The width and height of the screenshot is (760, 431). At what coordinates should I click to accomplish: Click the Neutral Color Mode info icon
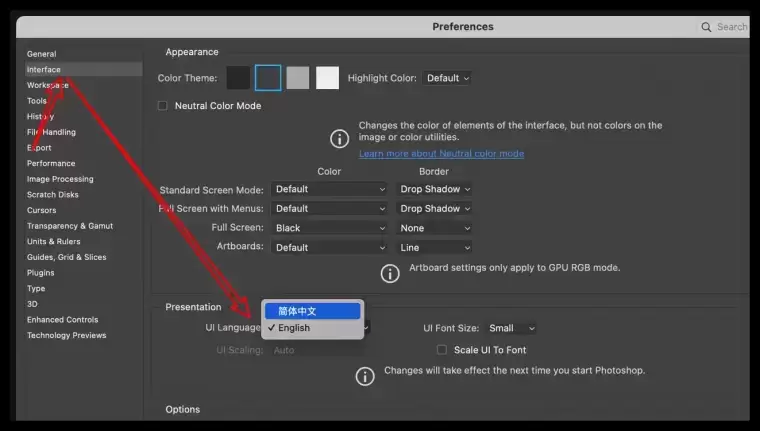coord(339,139)
